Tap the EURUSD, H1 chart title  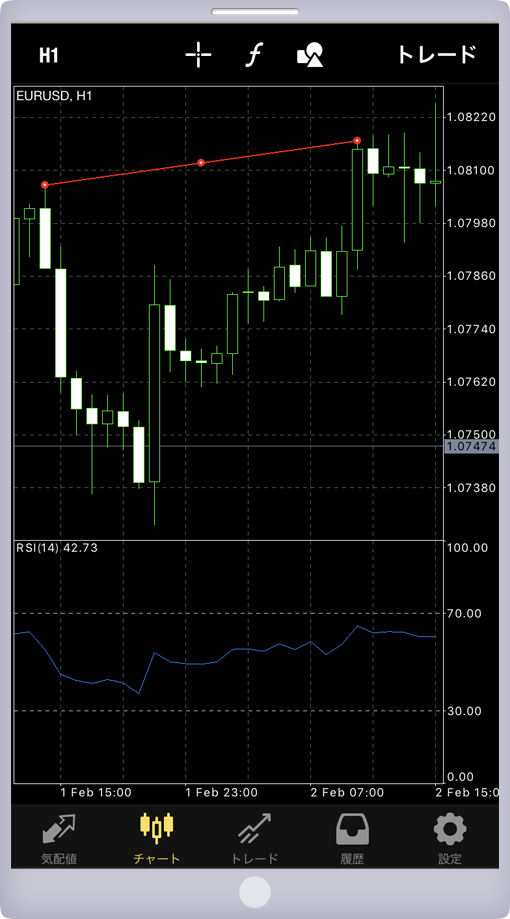tap(54, 97)
